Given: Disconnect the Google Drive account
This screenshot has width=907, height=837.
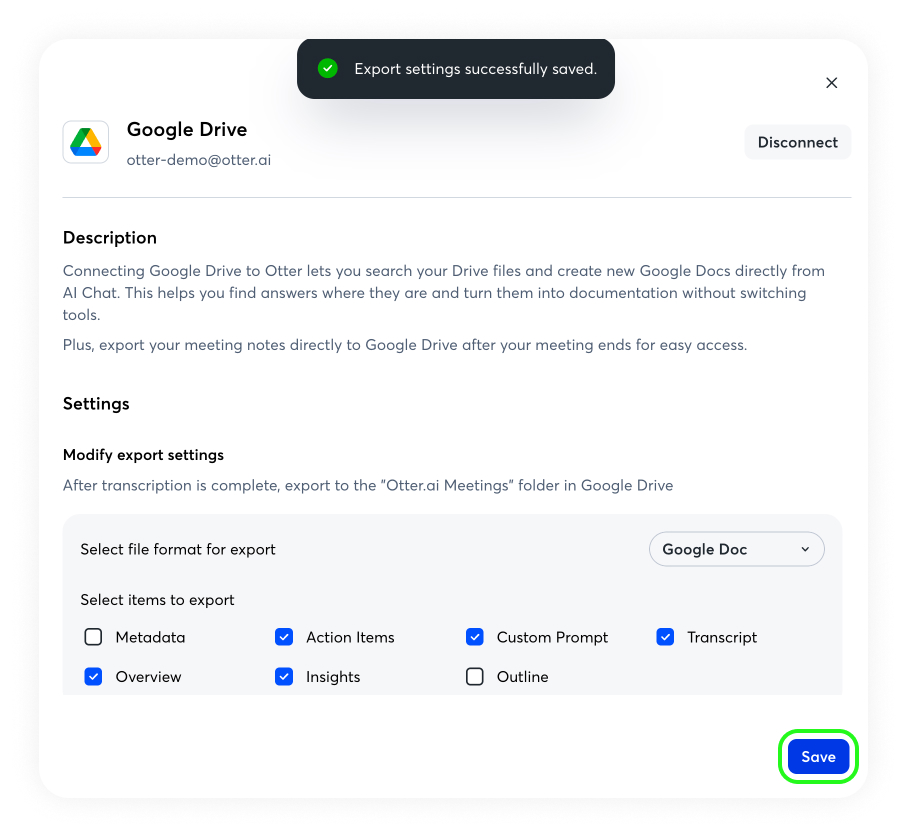Looking at the screenshot, I should point(797,142).
